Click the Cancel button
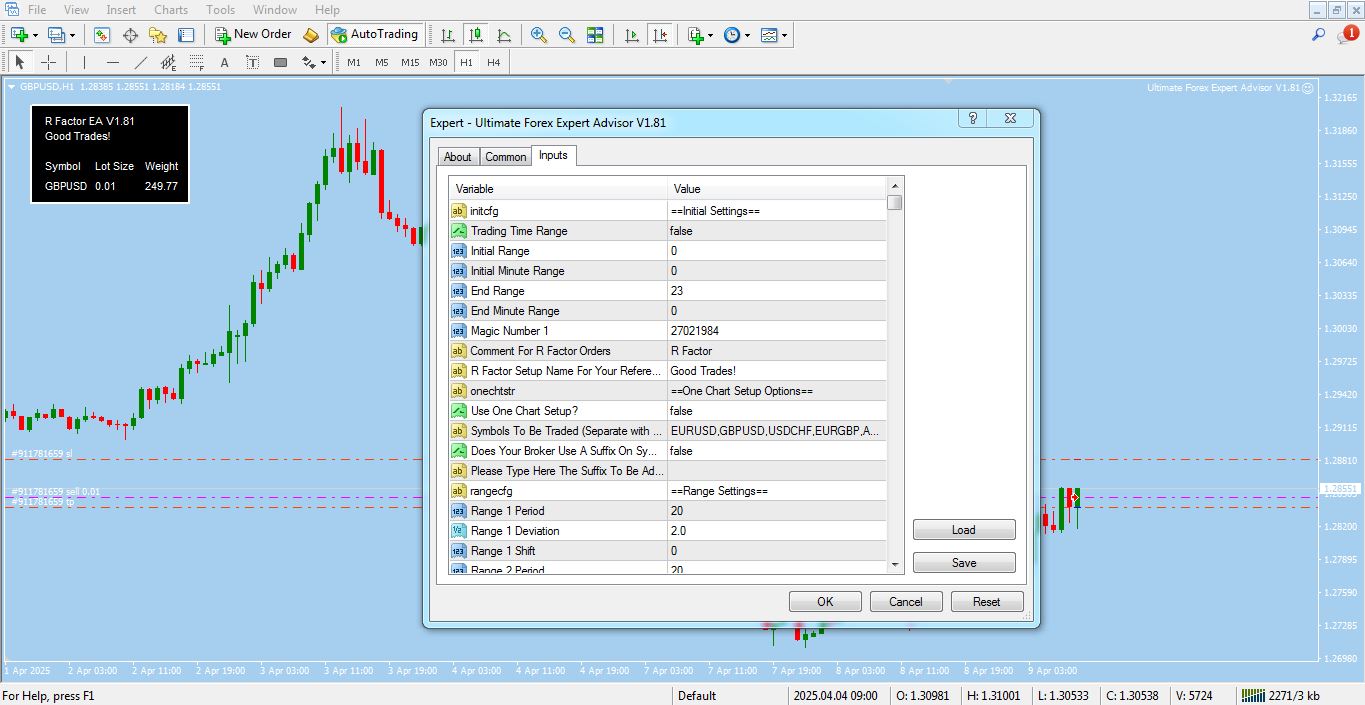 pos(906,602)
